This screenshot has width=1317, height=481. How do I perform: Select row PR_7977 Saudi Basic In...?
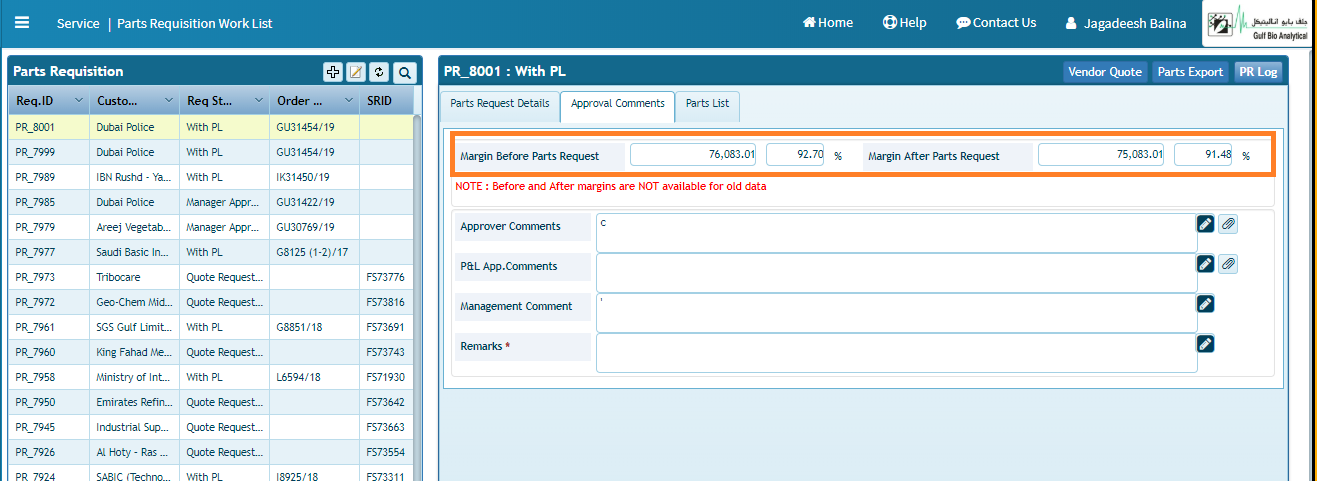[211, 252]
